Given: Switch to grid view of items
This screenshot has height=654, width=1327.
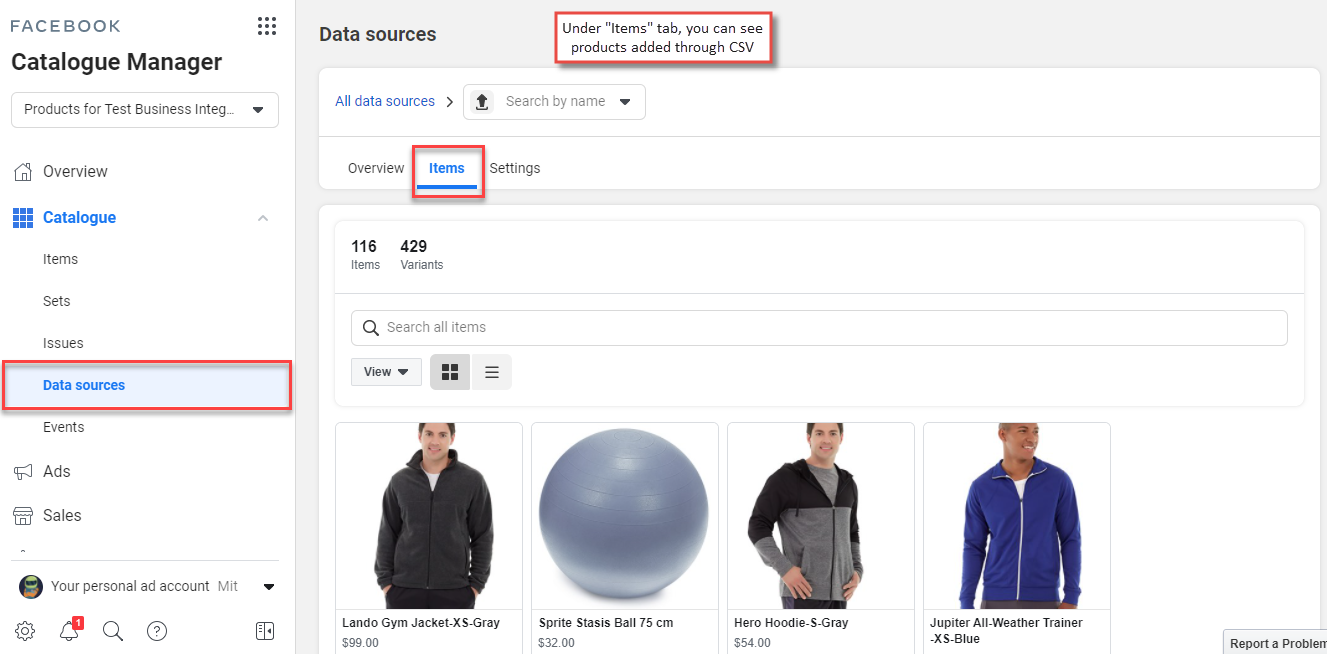Looking at the screenshot, I should pyautogui.click(x=450, y=372).
